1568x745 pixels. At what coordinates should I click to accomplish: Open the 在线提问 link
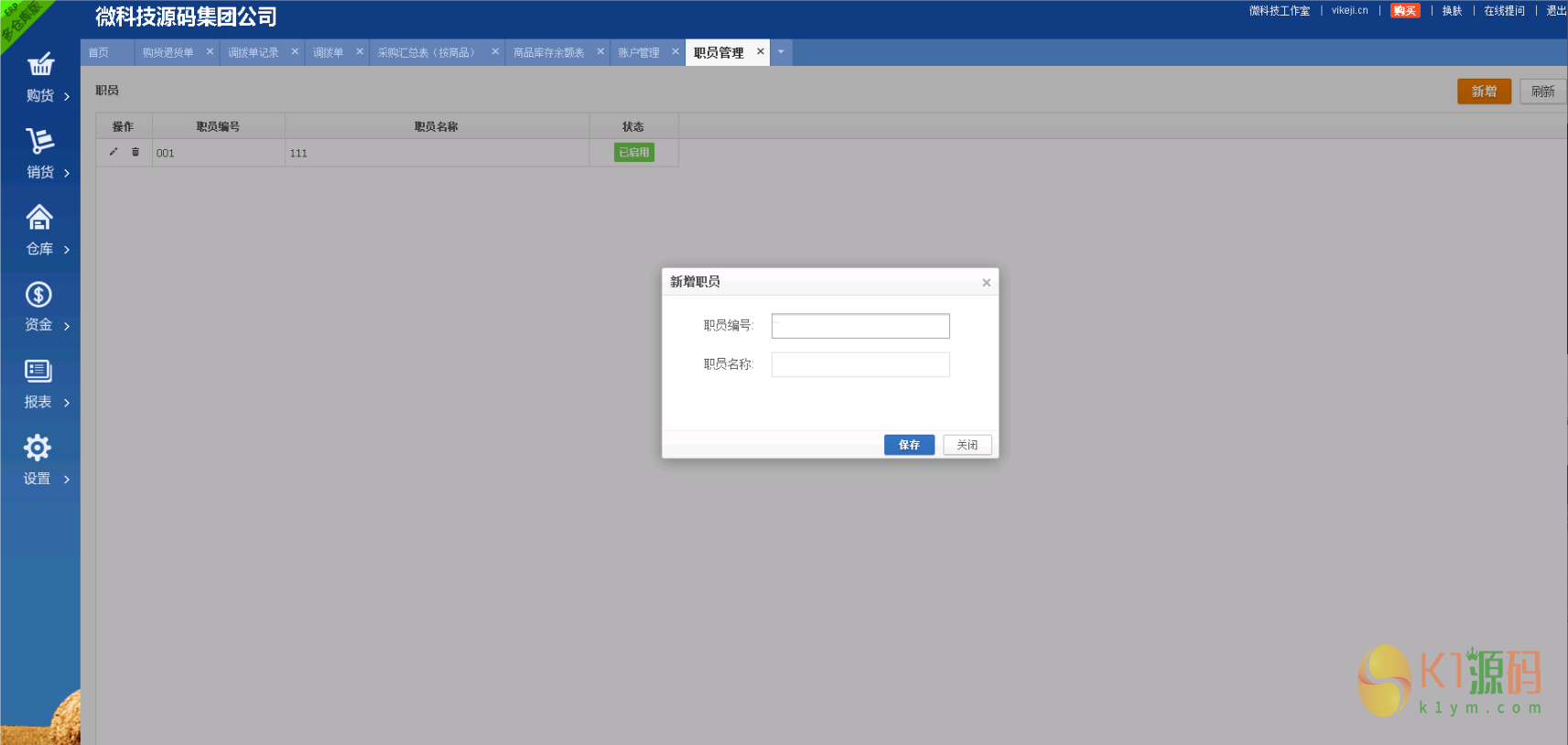coord(1505,11)
